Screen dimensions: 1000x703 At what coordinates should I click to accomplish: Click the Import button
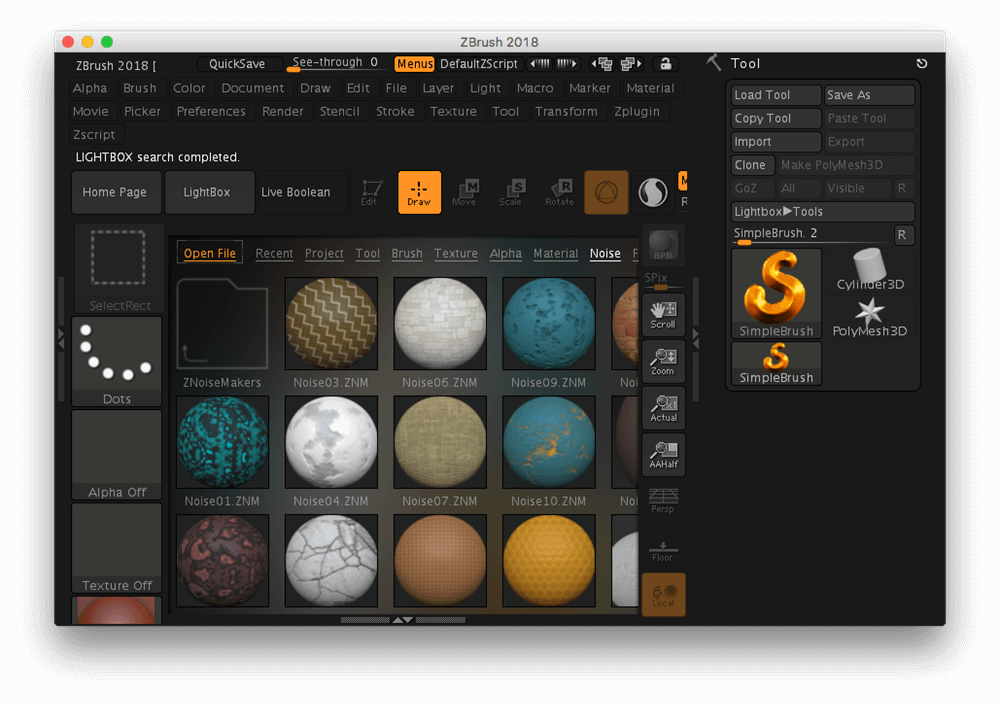pyautogui.click(x=776, y=142)
